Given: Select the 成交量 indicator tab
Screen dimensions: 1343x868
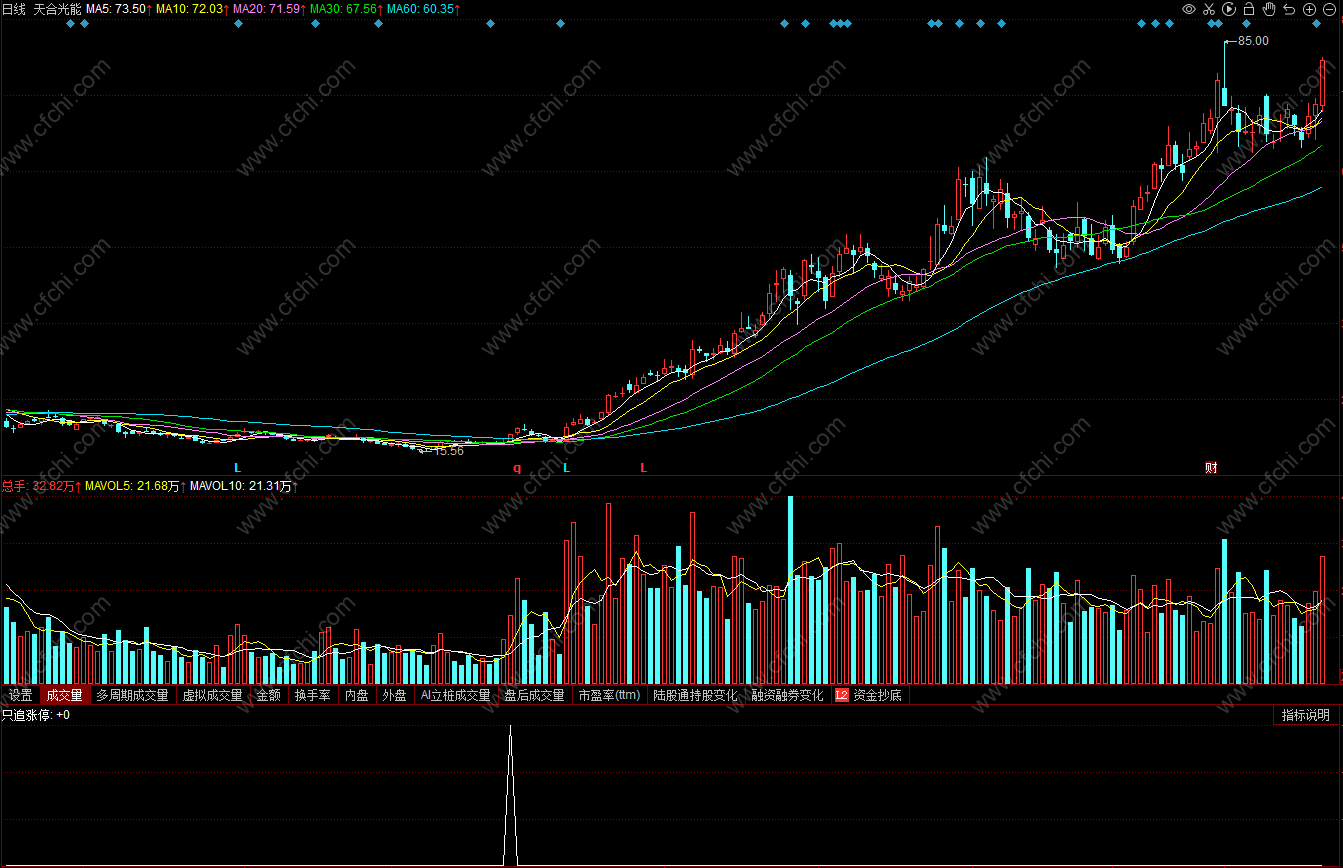Looking at the screenshot, I should [x=65, y=695].
